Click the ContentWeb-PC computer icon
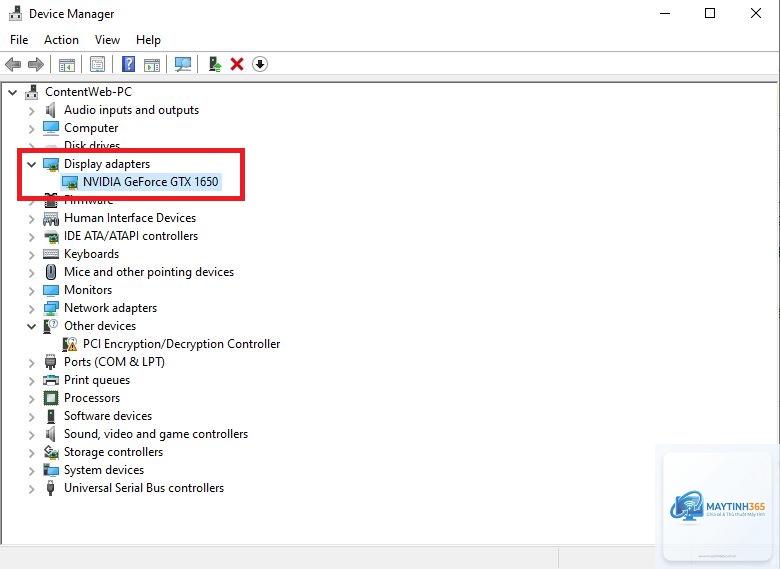This screenshot has width=780, height=569. coord(32,92)
